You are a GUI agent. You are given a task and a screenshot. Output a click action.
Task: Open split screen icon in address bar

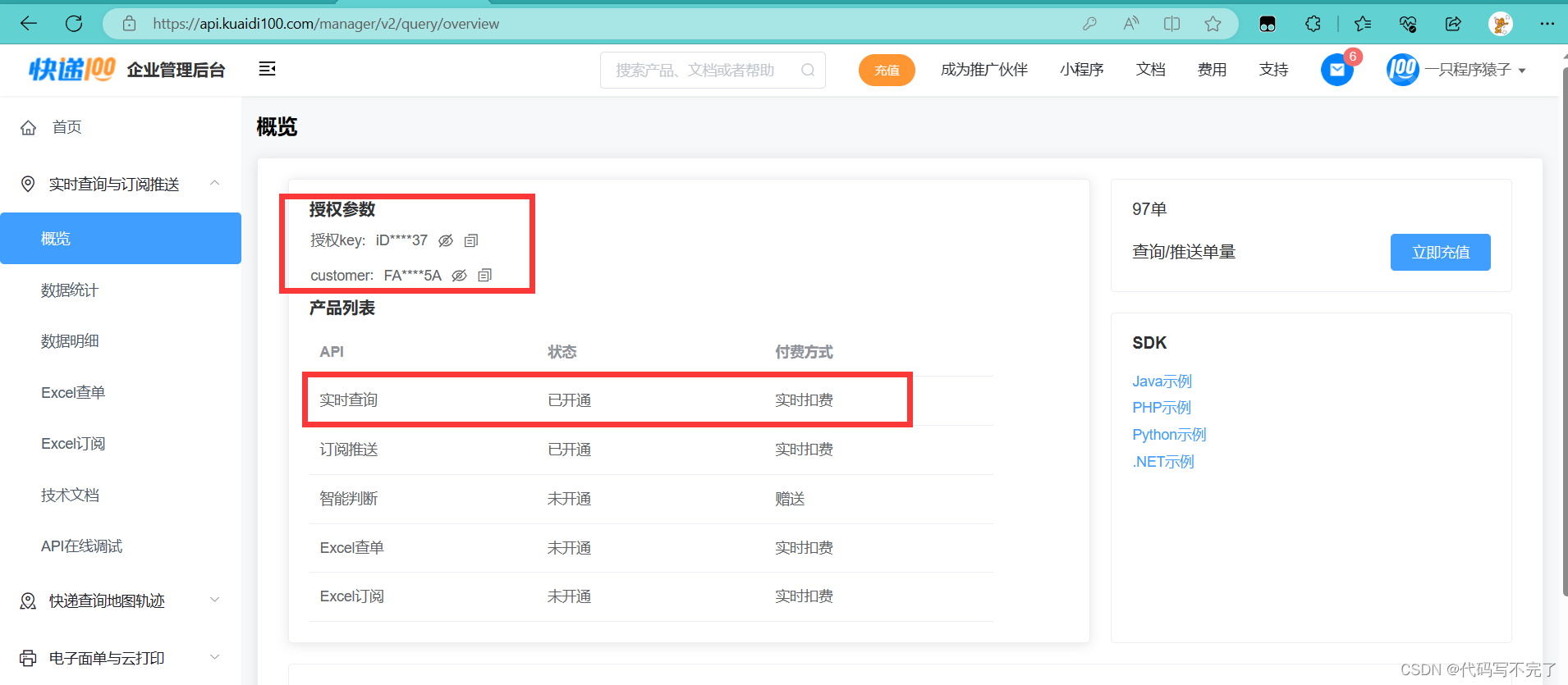click(1172, 24)
